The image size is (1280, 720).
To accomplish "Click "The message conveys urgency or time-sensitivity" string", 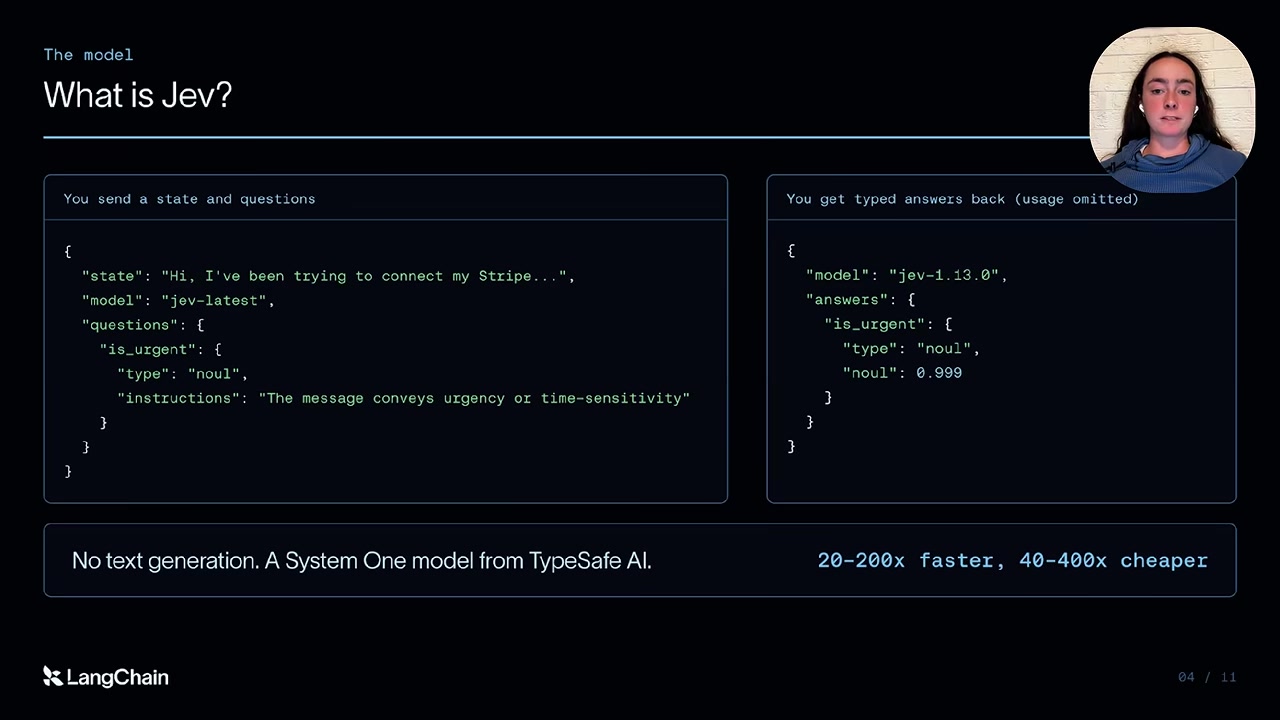I will [x=474, y=398].
